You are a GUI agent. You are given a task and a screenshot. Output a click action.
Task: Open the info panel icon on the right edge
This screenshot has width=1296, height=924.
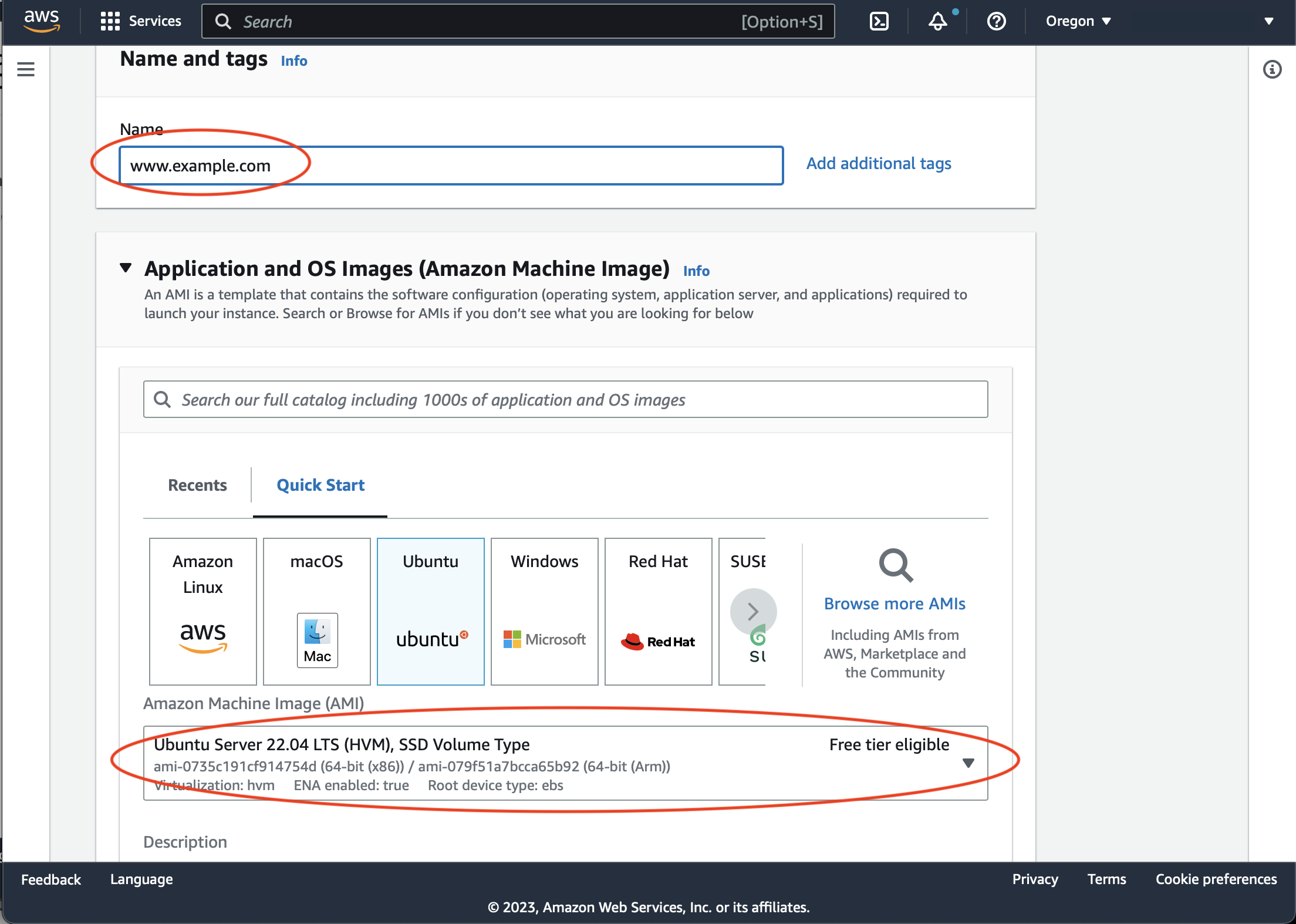[1272, 69]
